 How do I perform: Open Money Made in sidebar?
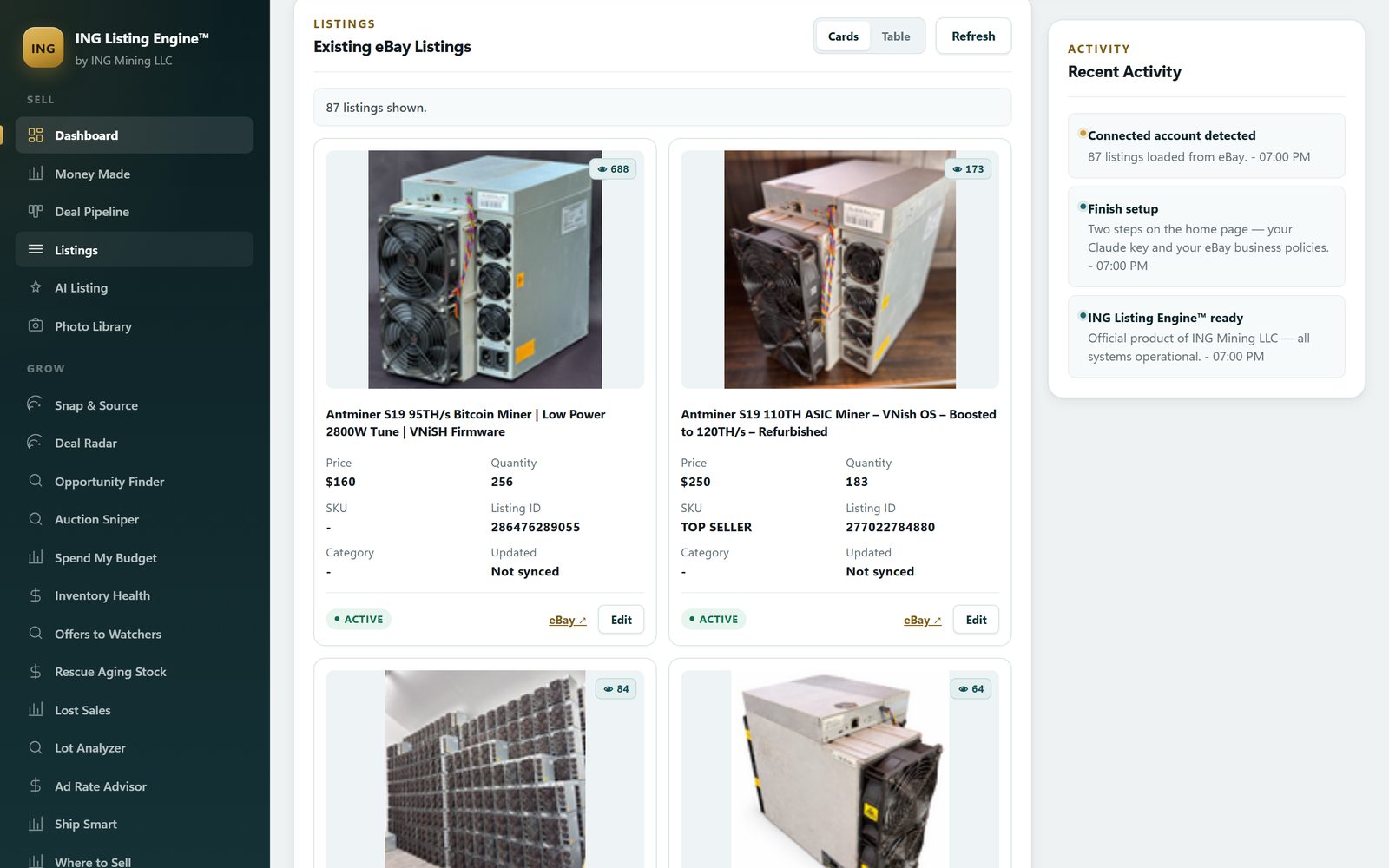[x=135, y=174]
